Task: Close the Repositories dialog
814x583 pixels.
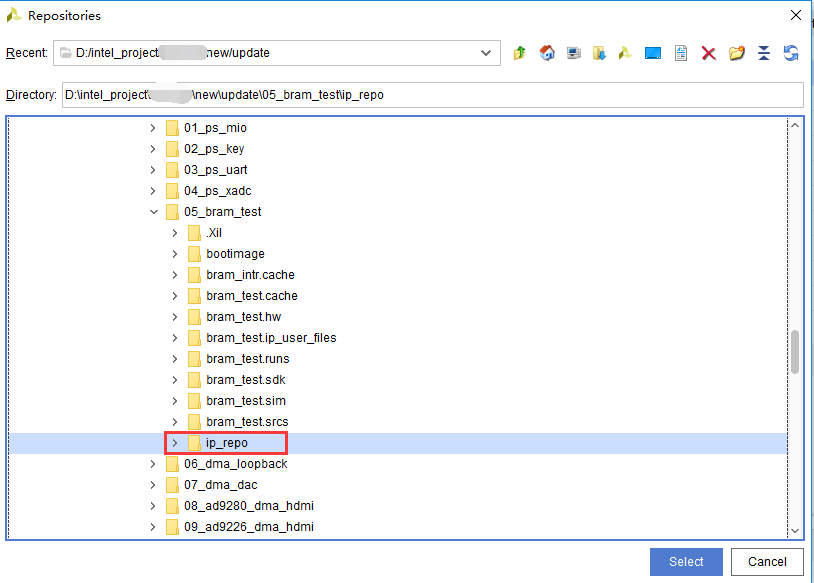Action: pos(796,15)
